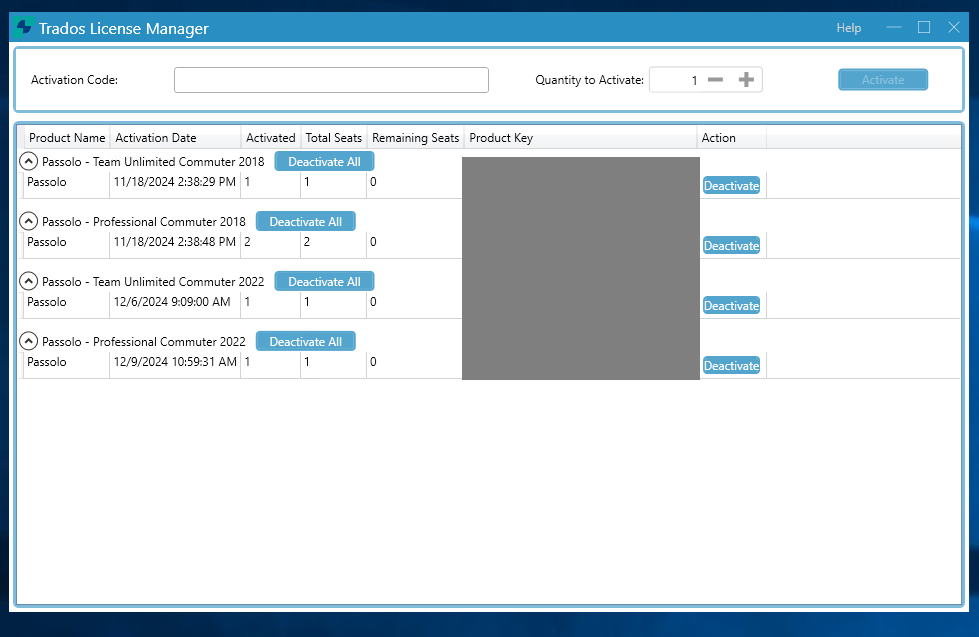Deactivate All for Team Unlimited Commuter 2018
Screen dimensions: 979x637
coord(324,161)
